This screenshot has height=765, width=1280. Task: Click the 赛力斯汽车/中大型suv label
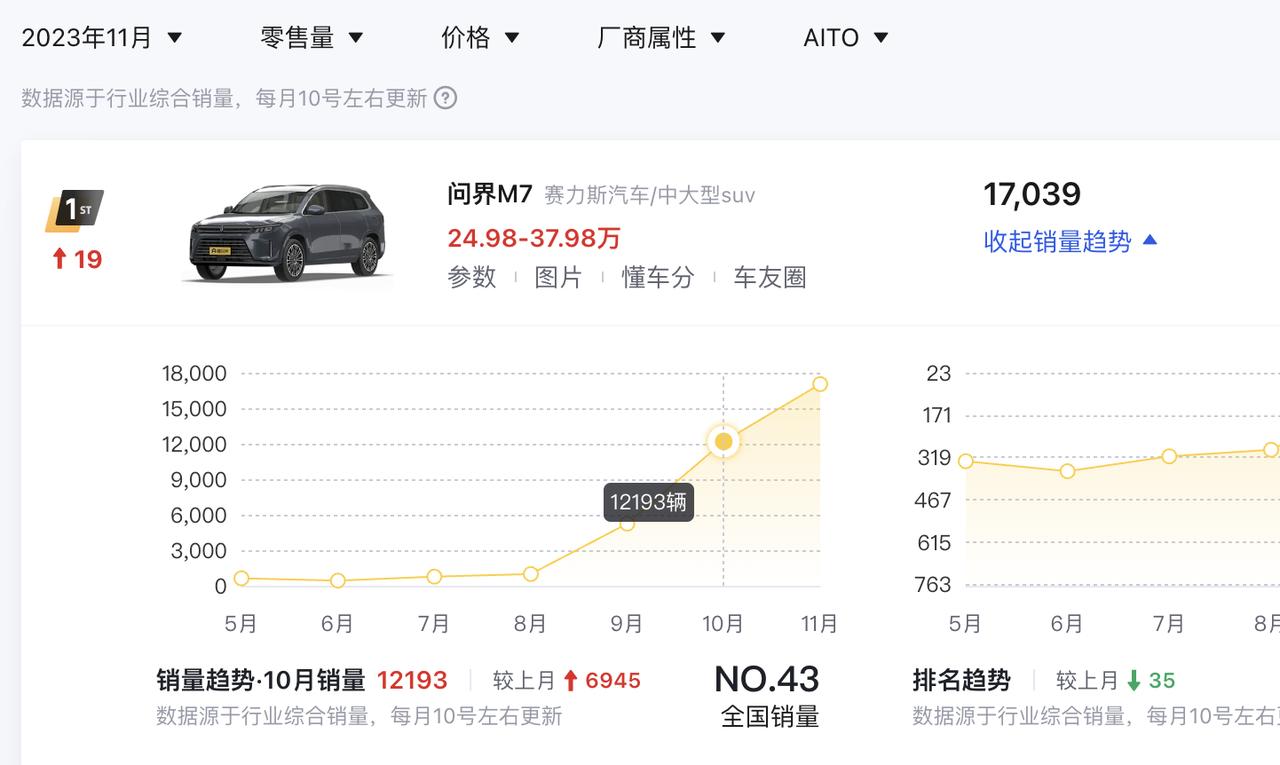[649, 195]
